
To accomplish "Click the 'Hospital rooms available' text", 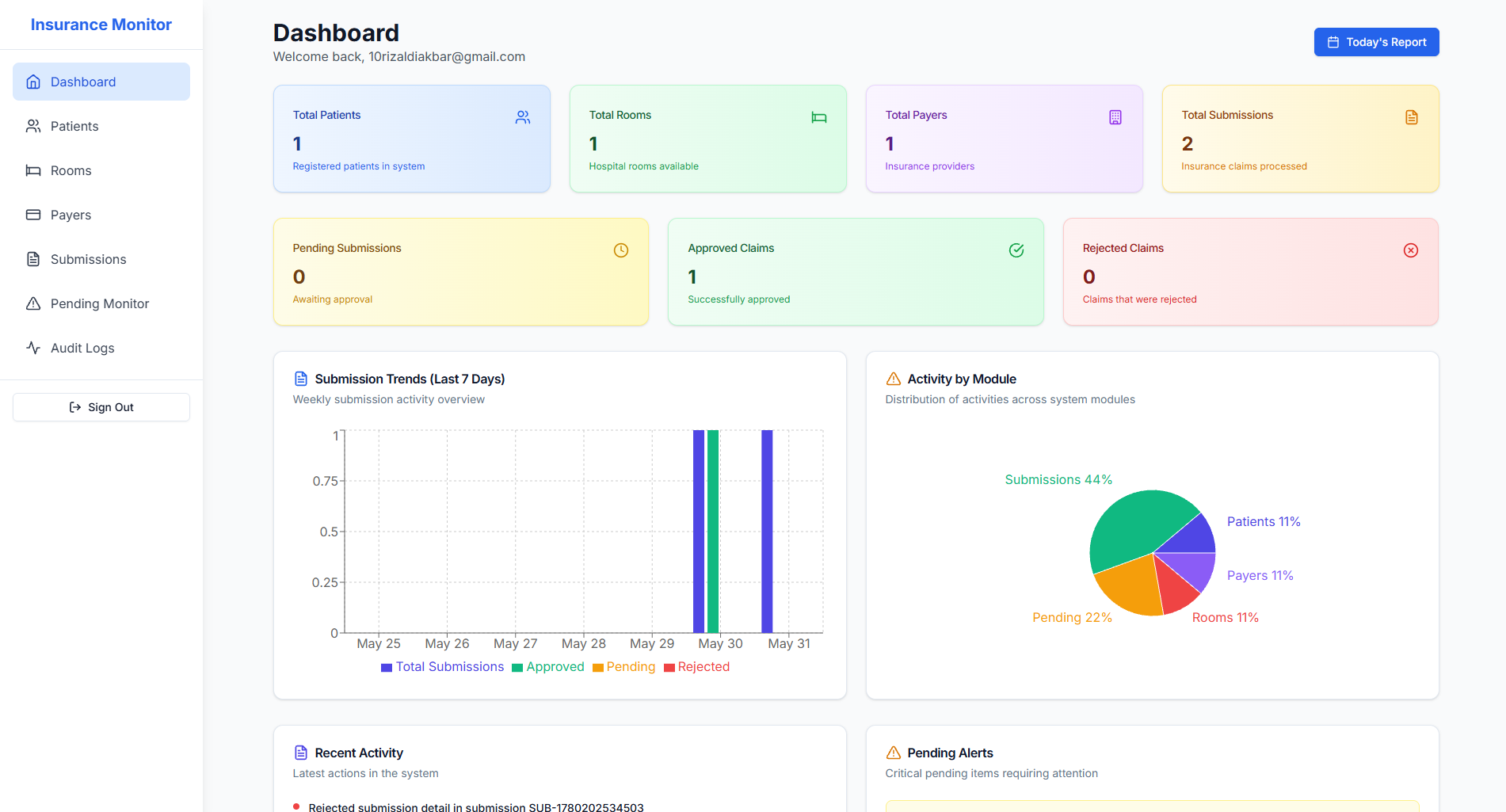I will tap(643, 166).
